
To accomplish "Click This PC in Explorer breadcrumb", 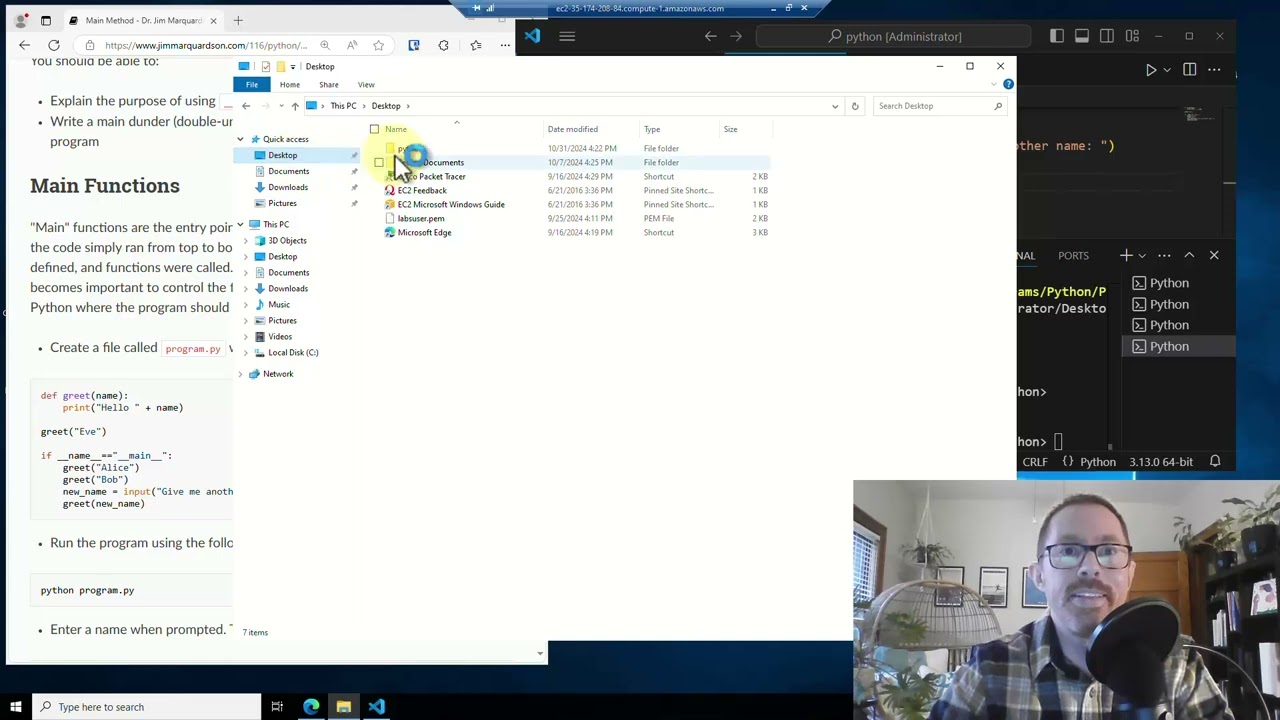I will (x=343, y=106).
